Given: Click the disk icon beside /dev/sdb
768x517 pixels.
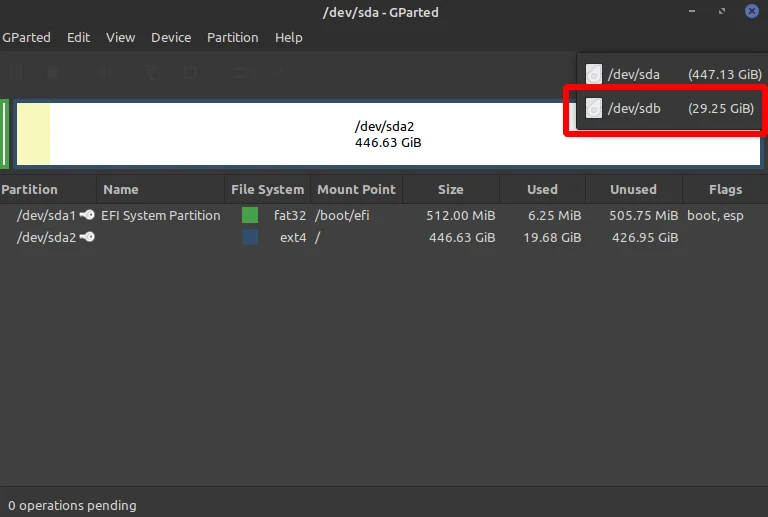Looking at the screenshot, I should (x=594, y=108).
